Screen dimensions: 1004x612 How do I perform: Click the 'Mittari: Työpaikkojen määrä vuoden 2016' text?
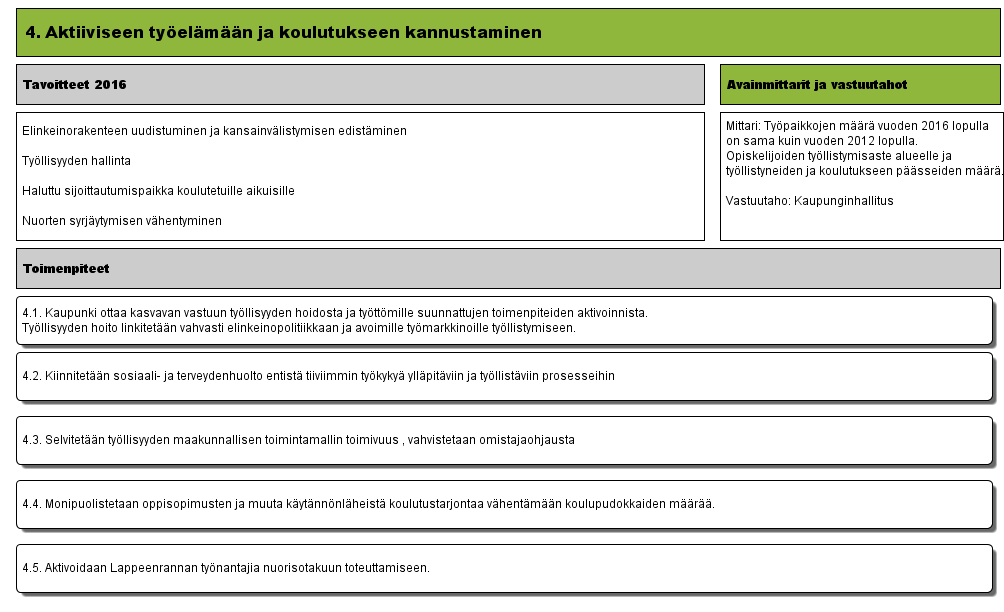838,125
